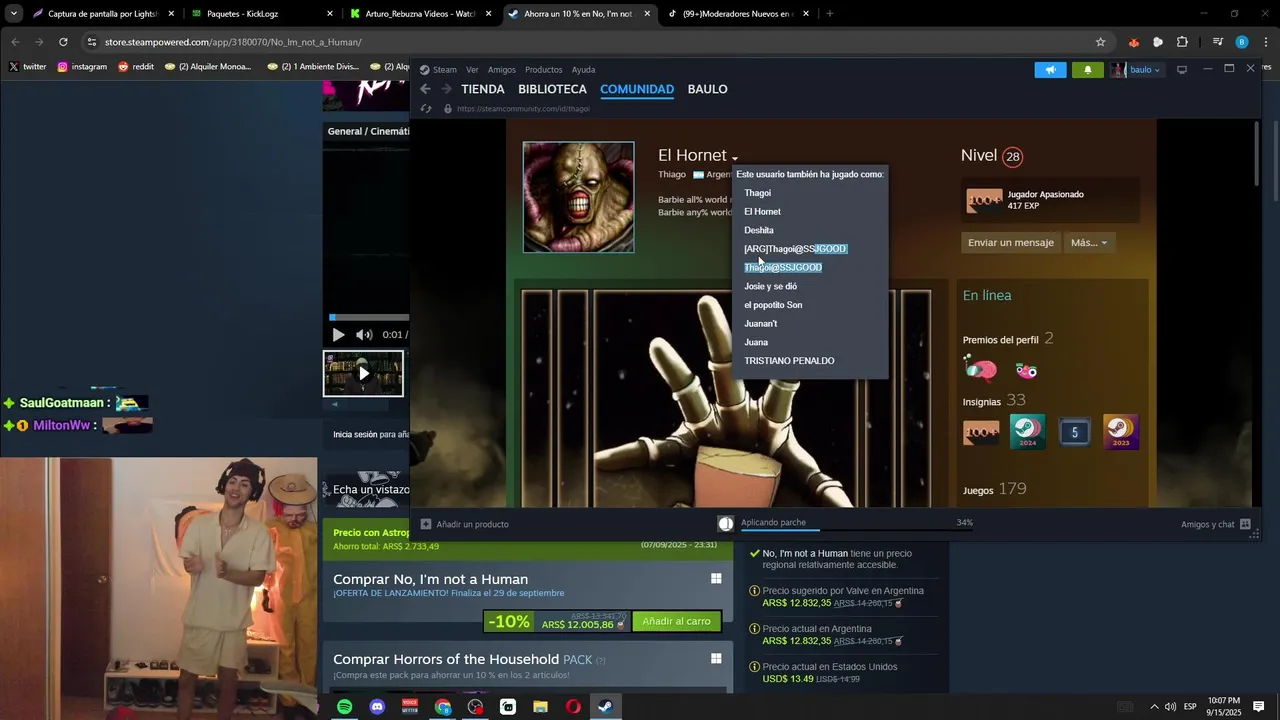Expand El Hornet name history arrow
1280x720 pixels.
[734, 158]
